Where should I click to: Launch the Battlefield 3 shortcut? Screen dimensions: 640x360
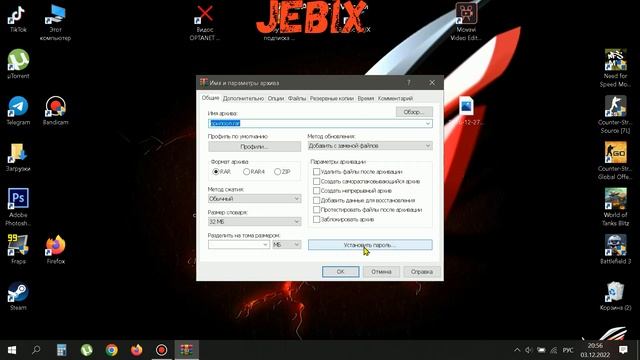pos(615,249)
